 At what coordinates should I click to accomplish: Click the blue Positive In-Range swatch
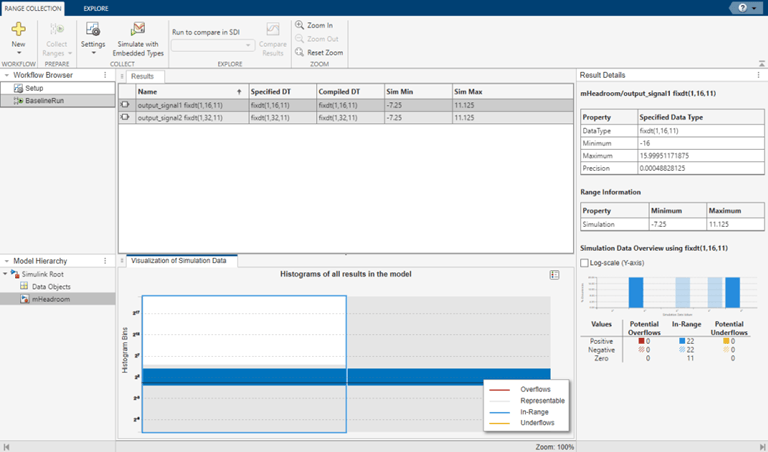click(x=682, y=341)
